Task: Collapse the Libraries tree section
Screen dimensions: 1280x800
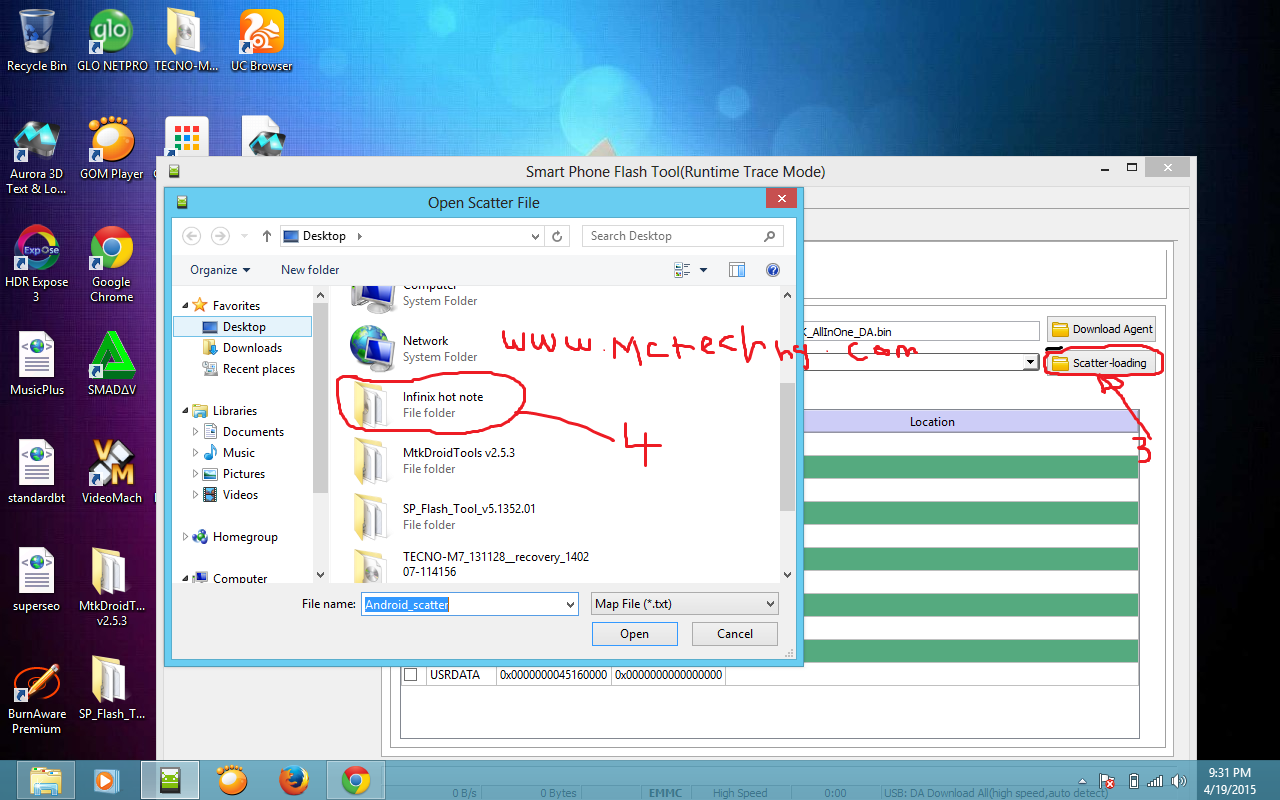Action: [185, 411]
